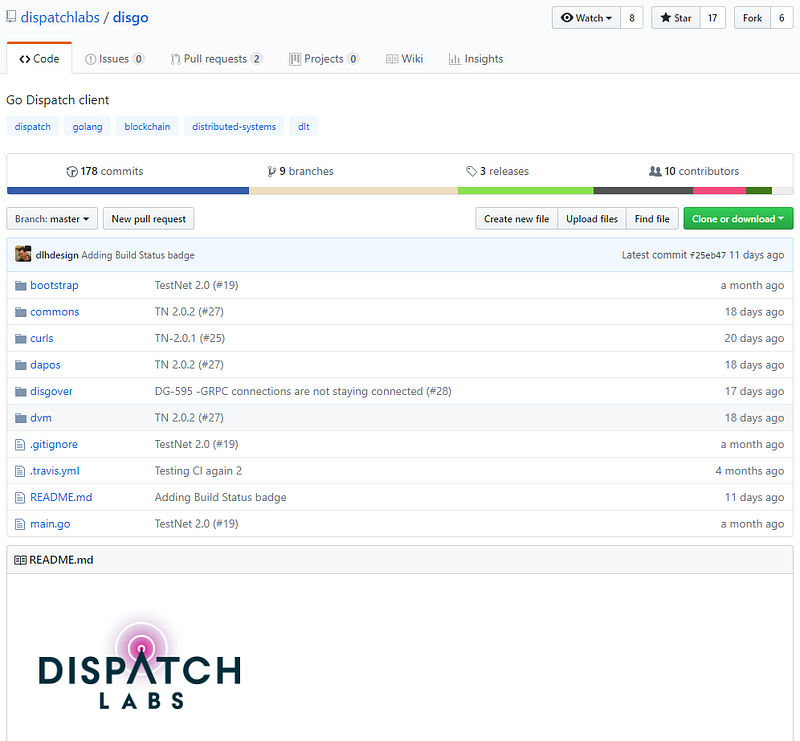Viewport: 800px width, 741px height.
Task: Click the New pull request button
Action: pyautogui.click(x=148, y=218)
